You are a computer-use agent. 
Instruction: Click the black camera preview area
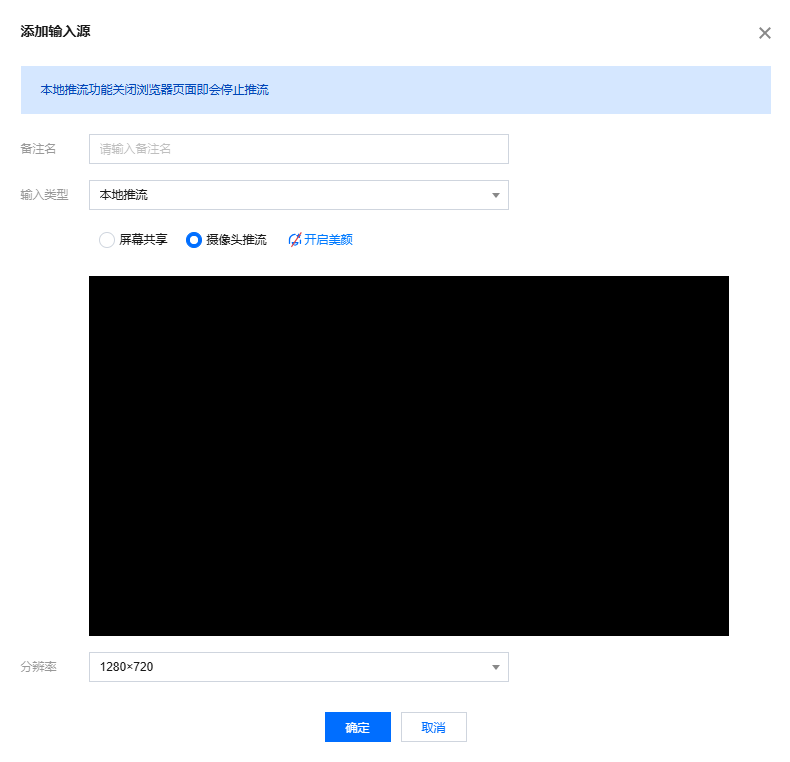coord(409,456)
